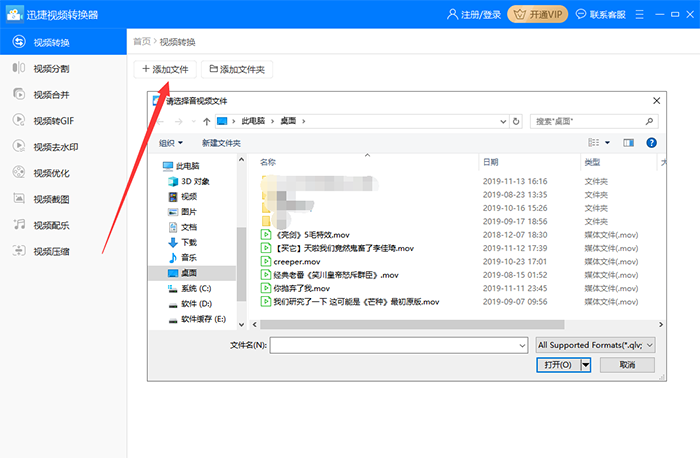Go to 首页 breadcrumb
The image size is (700, 458).
coord(142,42)
